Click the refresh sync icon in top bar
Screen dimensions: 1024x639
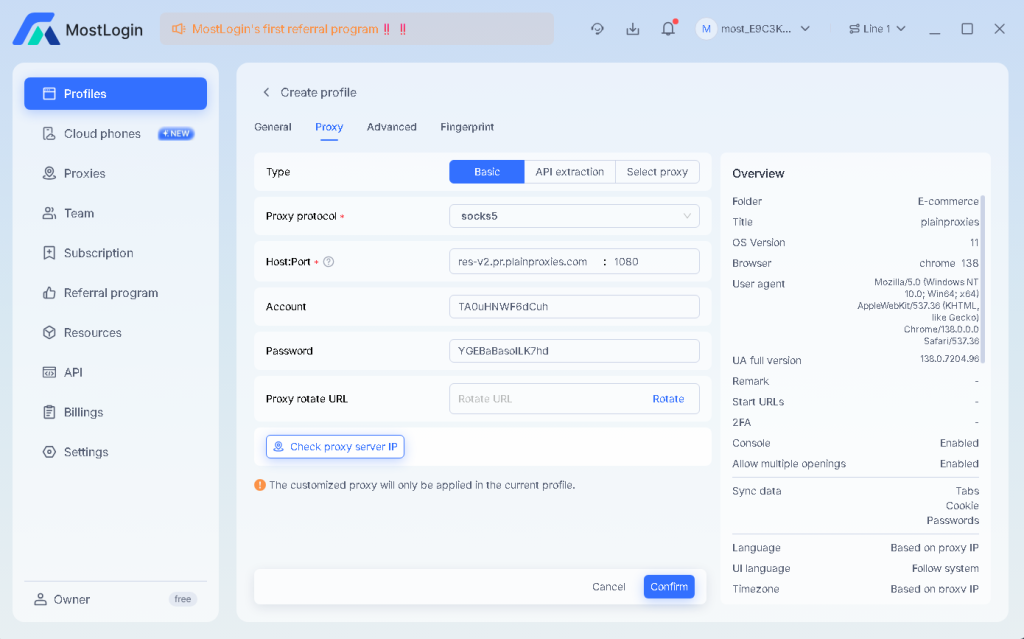click(x=597, y=29)
